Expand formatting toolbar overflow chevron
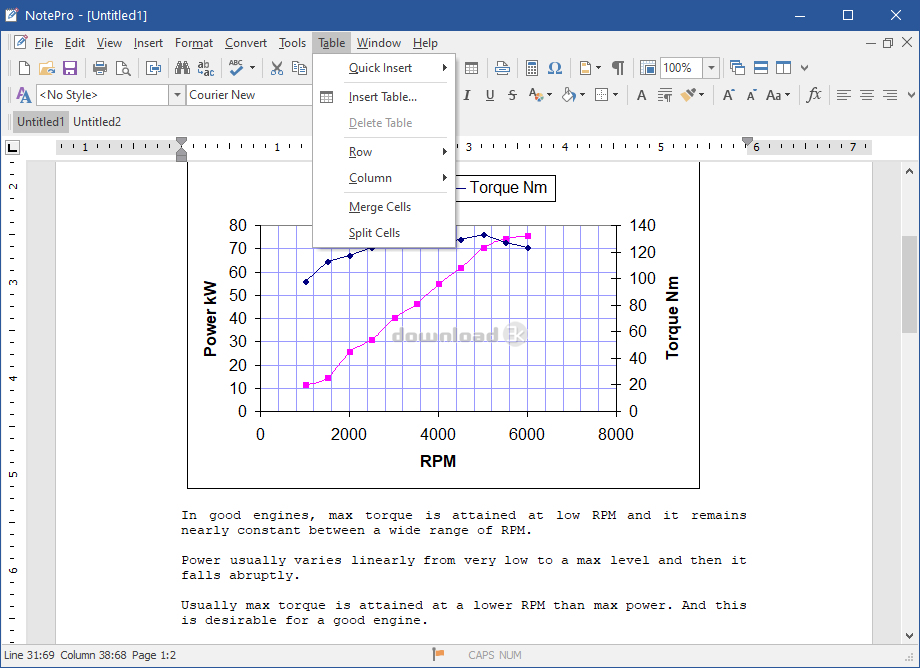 [911, 95]
